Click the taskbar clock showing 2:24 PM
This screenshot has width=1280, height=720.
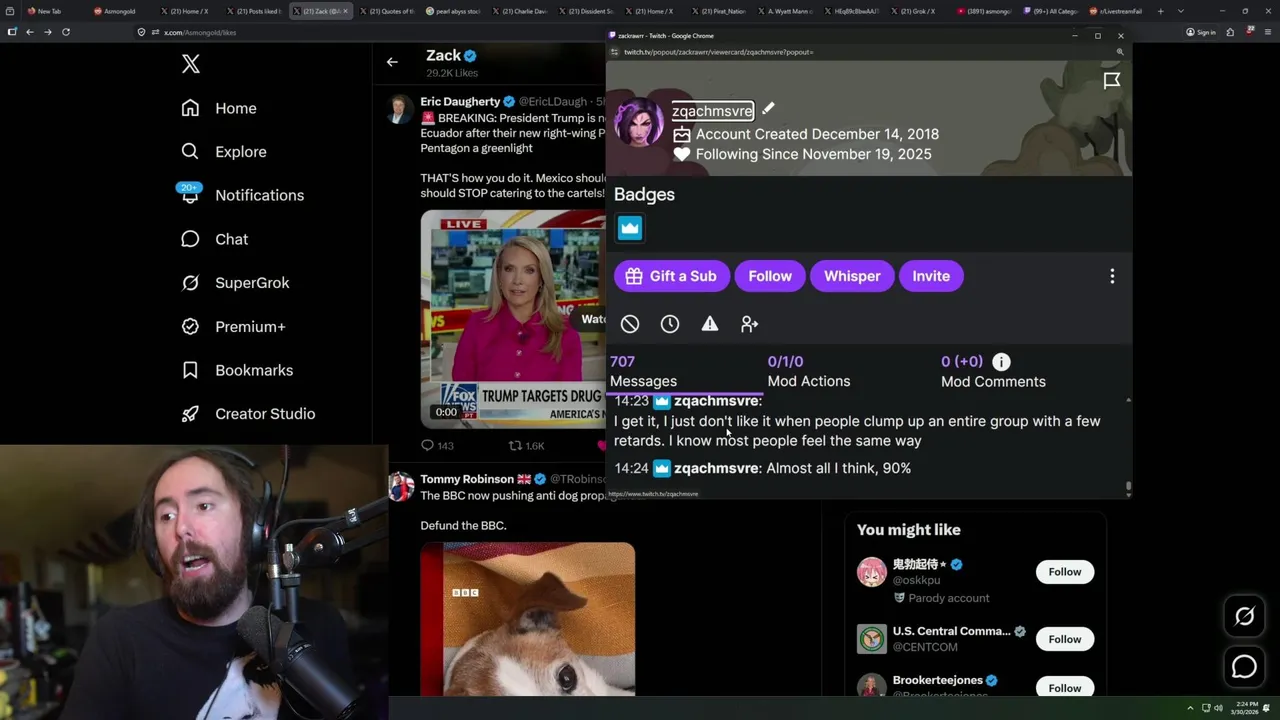point(1245,708)
